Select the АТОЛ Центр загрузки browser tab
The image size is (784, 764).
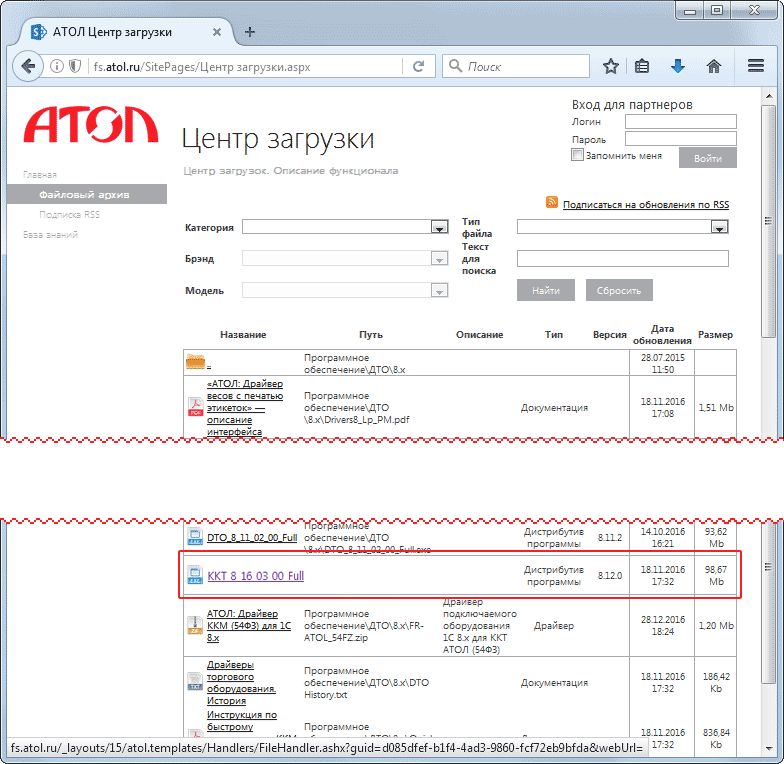pos(126,32)
